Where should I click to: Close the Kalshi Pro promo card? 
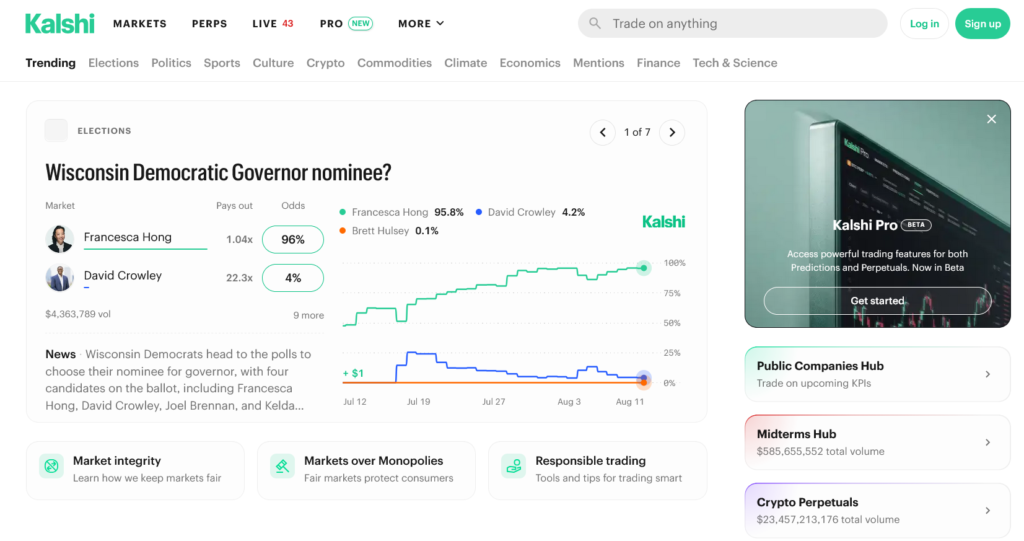(991, 119)
